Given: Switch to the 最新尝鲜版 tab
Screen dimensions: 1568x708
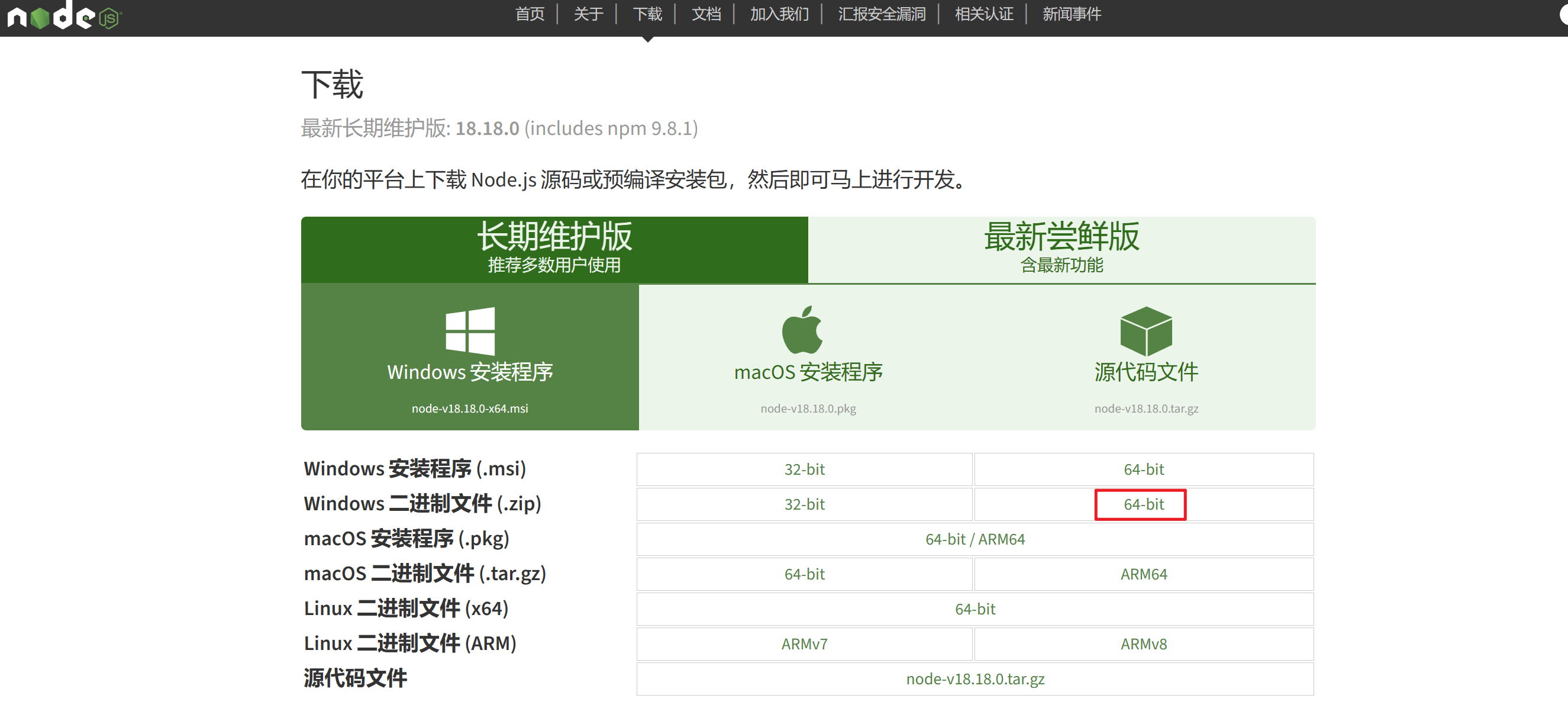Looking at the screenshot, I should click(1060, 249).
